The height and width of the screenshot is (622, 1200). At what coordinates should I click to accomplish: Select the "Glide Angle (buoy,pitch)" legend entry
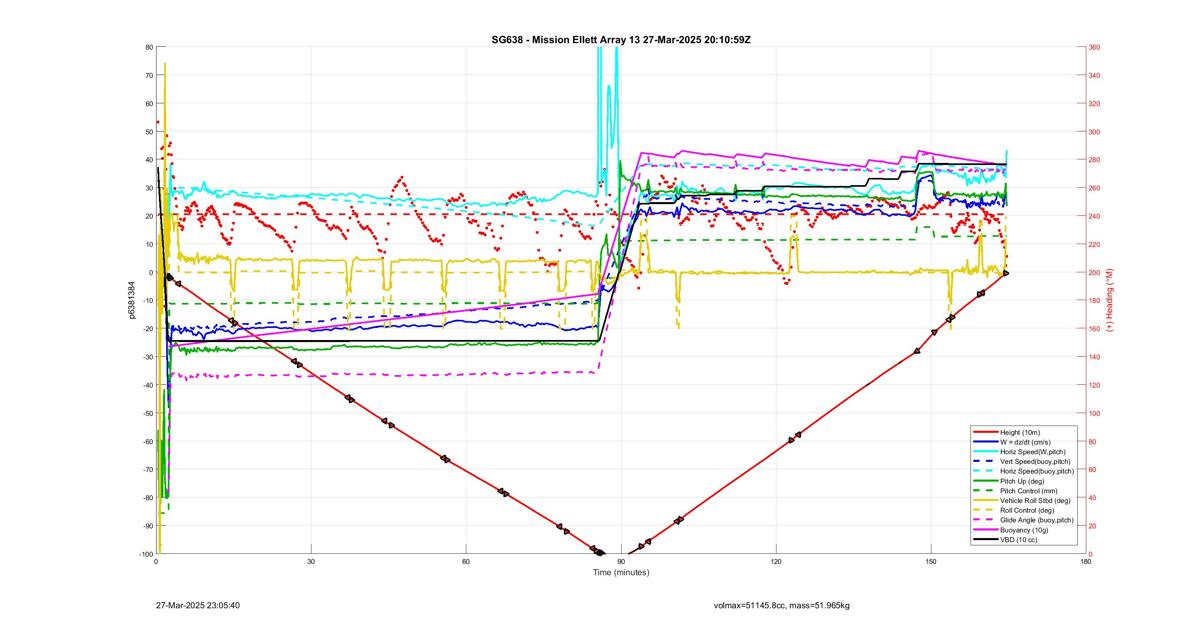pos(1037,519)
